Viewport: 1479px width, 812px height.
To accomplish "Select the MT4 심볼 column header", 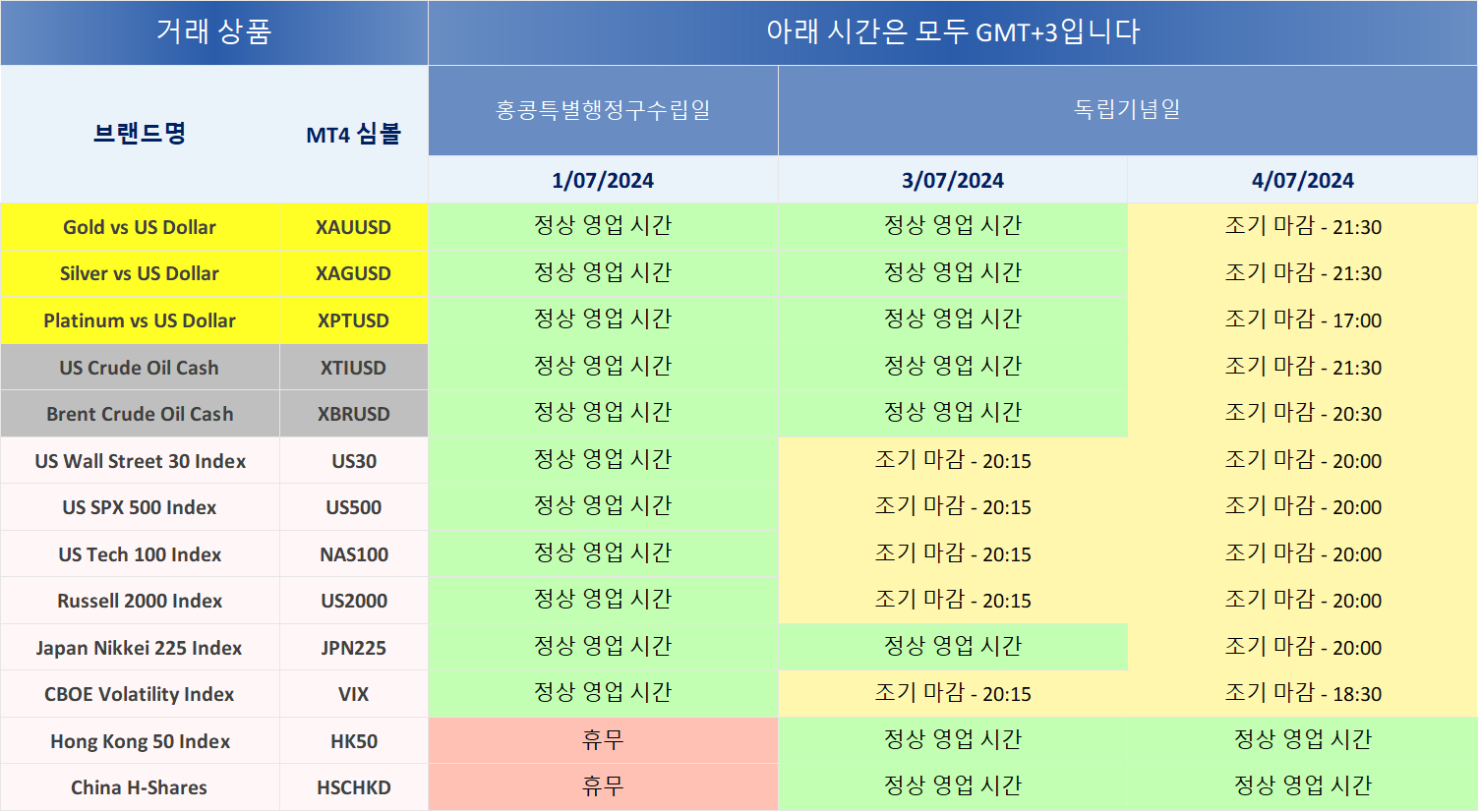I will point(353,134).
